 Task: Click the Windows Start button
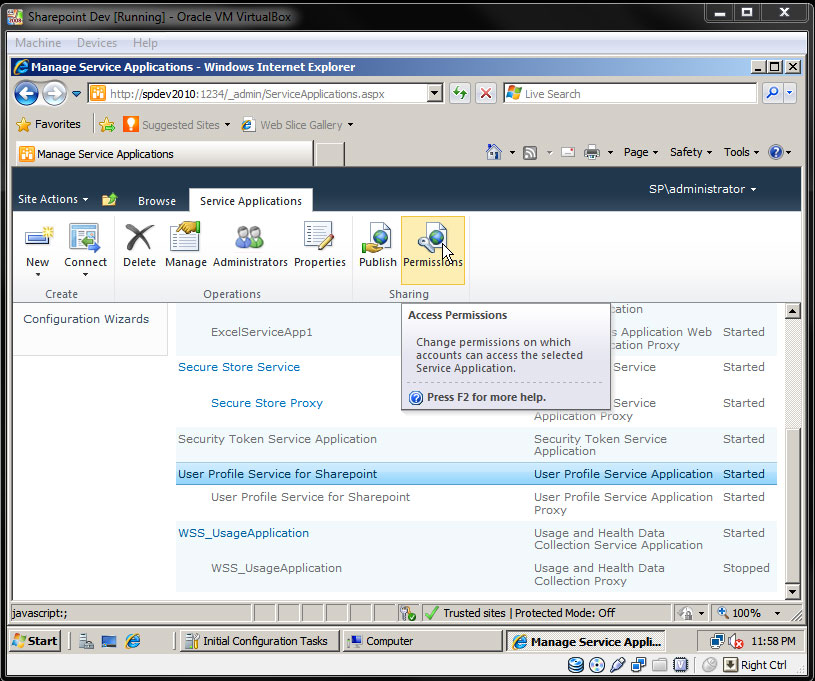pyautogui.click(x=35, y=641)
